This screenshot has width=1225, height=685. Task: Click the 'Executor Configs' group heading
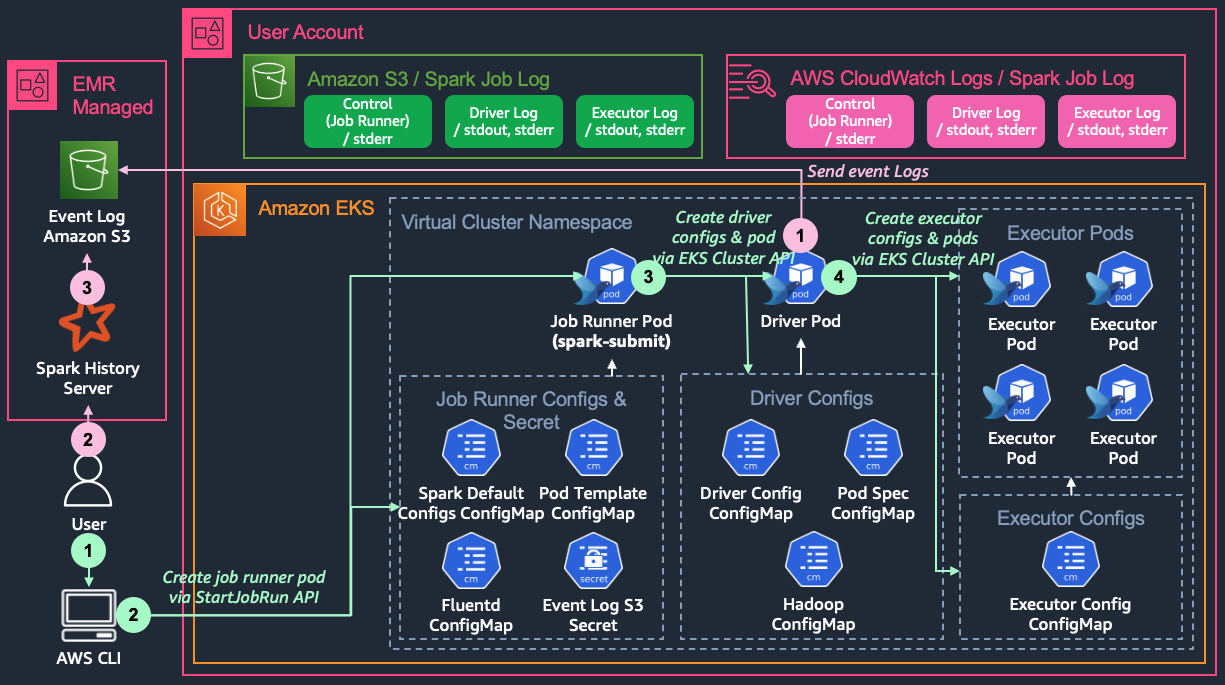[1070, 518]
